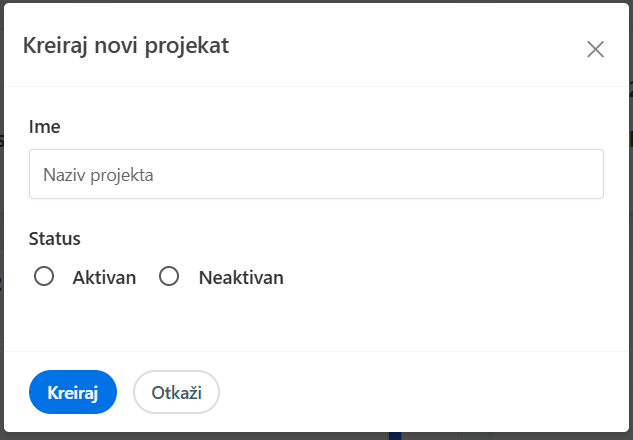Click the X icon in dialog header
633x440 pixels.
[595, 49]
